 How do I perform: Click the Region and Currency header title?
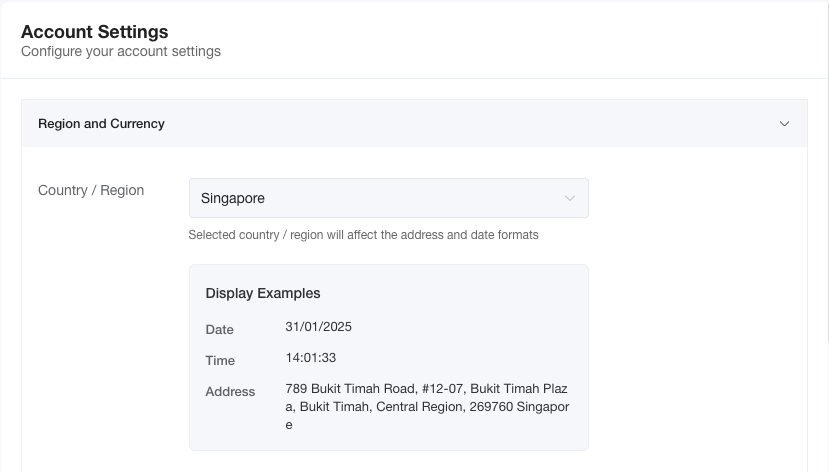(101, 124)
